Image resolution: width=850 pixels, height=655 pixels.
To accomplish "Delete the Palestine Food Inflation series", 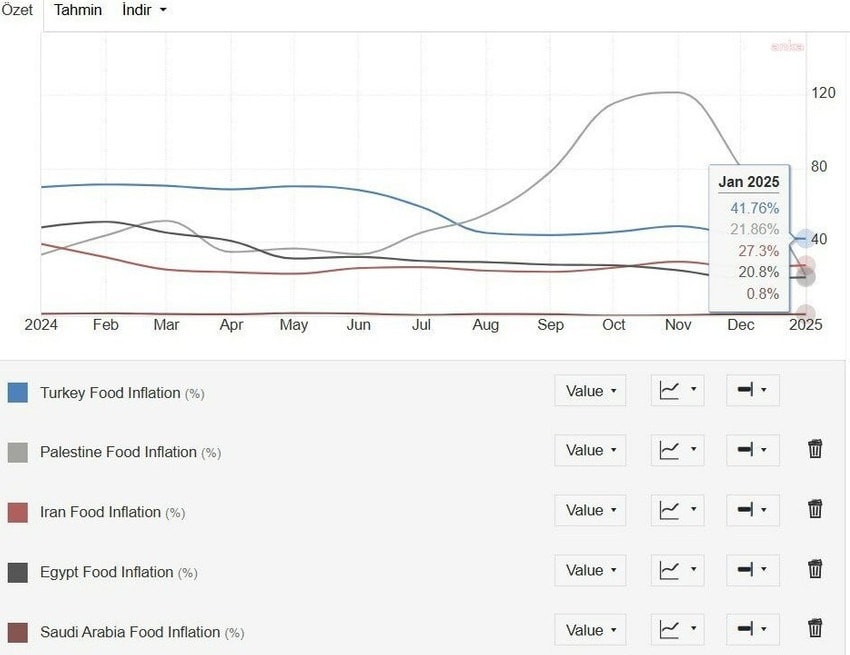I will point(815,450).
